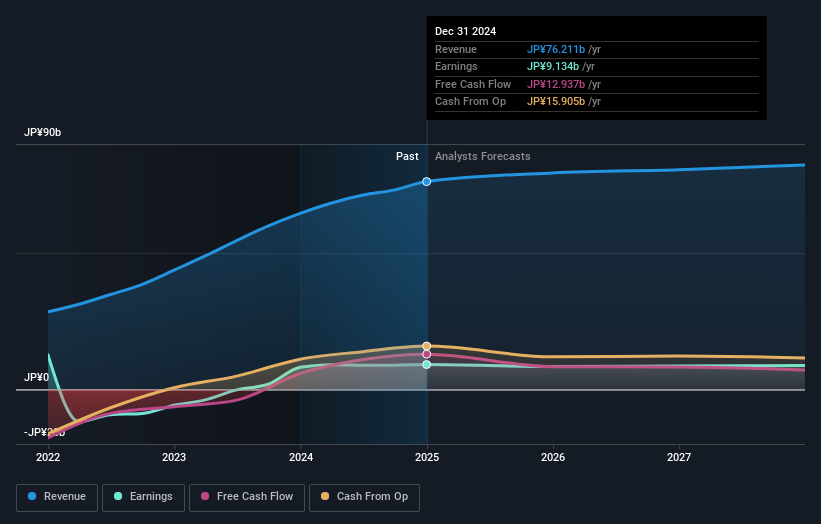This screenshot has height=524, width=821.
Task: Click the JP¥9.134b earnings value
Action: coord(553,66)
